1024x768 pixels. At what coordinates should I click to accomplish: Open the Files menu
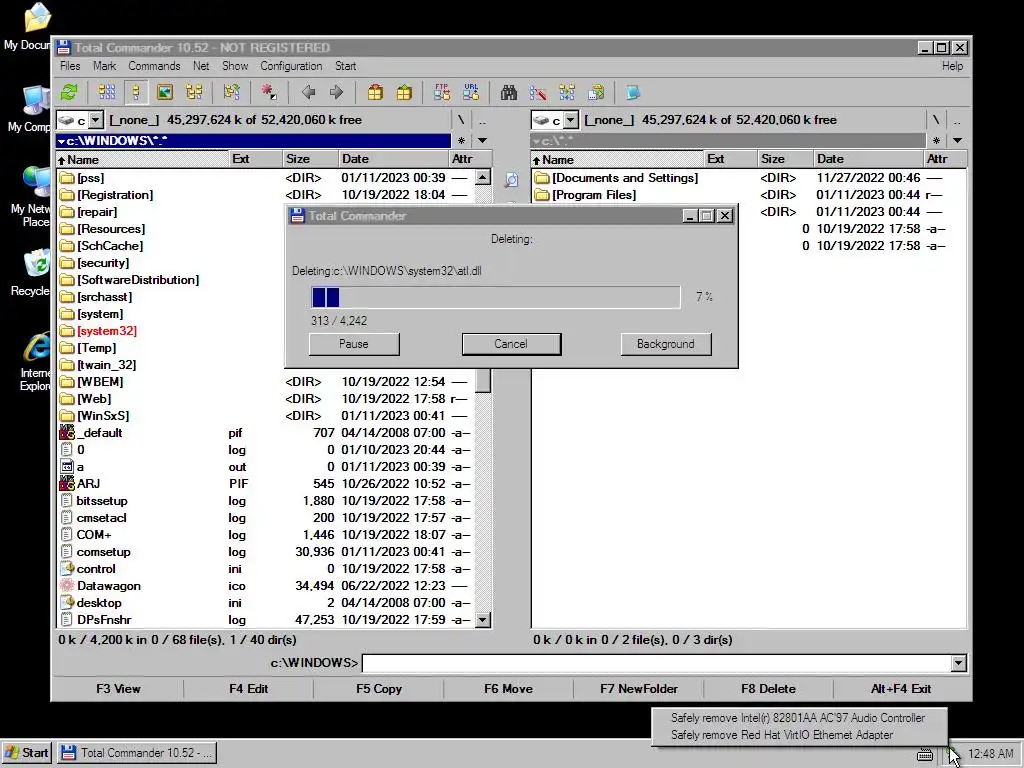(x=70, y=66)
